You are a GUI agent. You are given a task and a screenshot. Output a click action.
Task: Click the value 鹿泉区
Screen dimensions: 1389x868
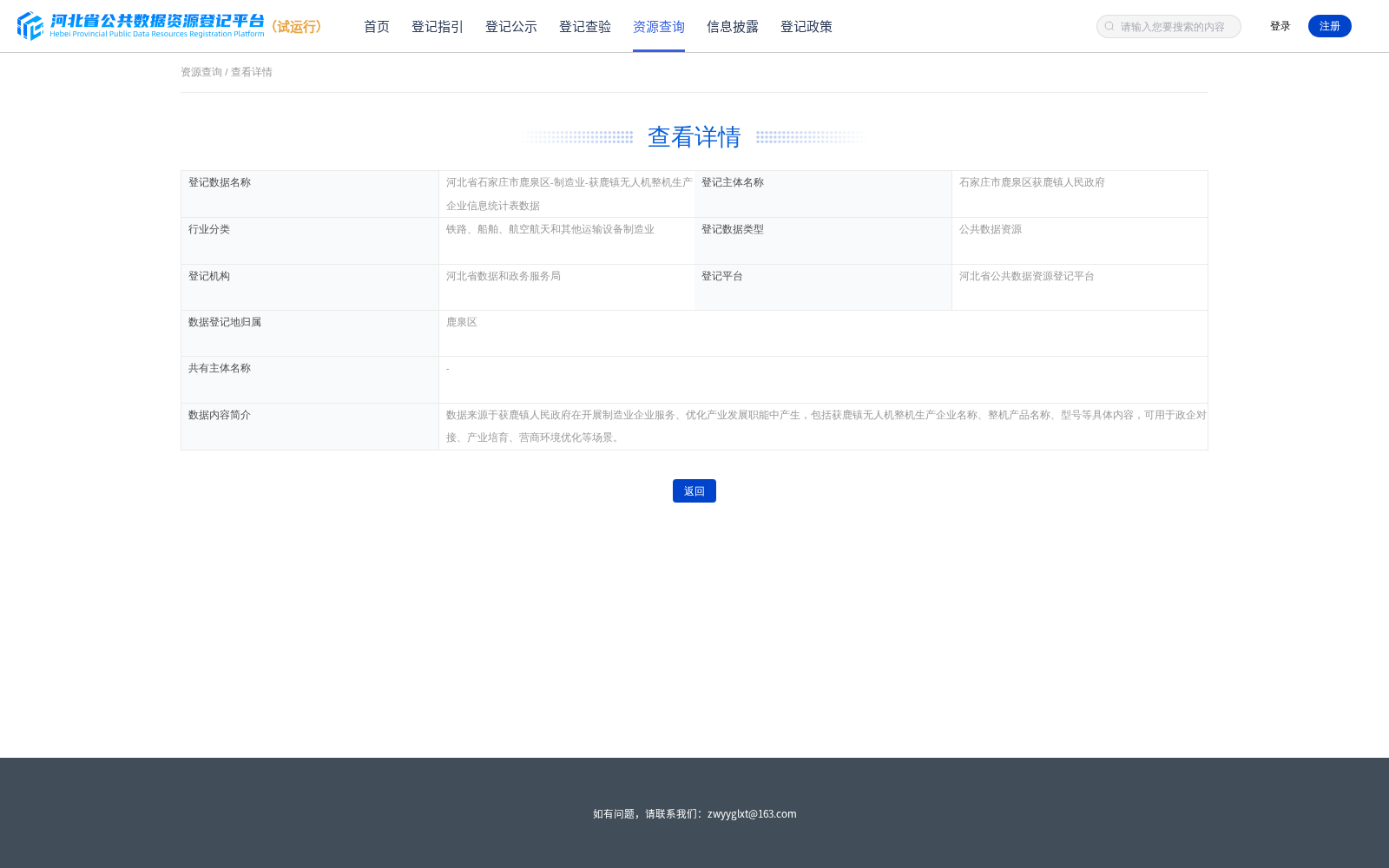coord(462,322)
